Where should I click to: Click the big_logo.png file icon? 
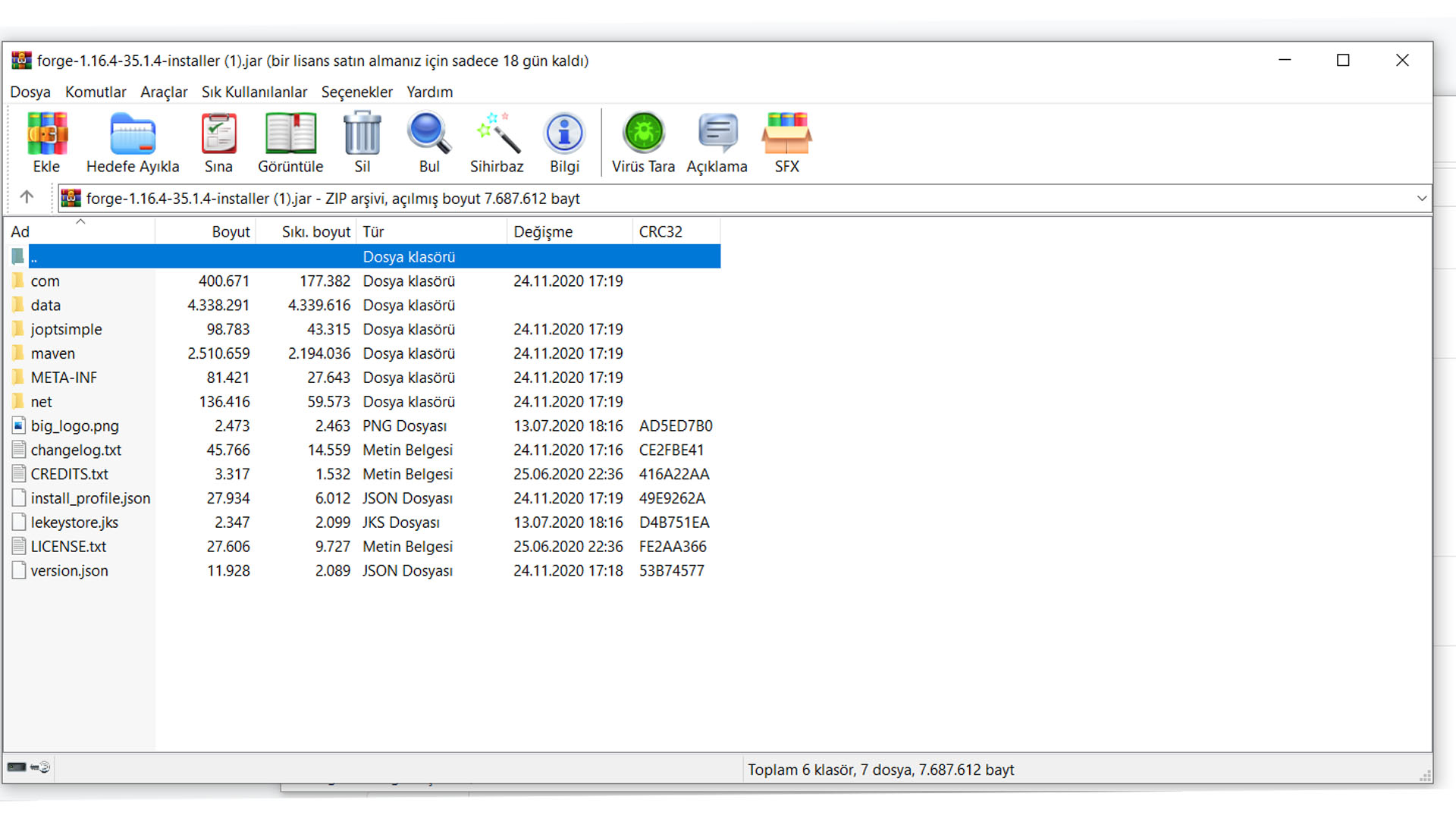[19, 425]
